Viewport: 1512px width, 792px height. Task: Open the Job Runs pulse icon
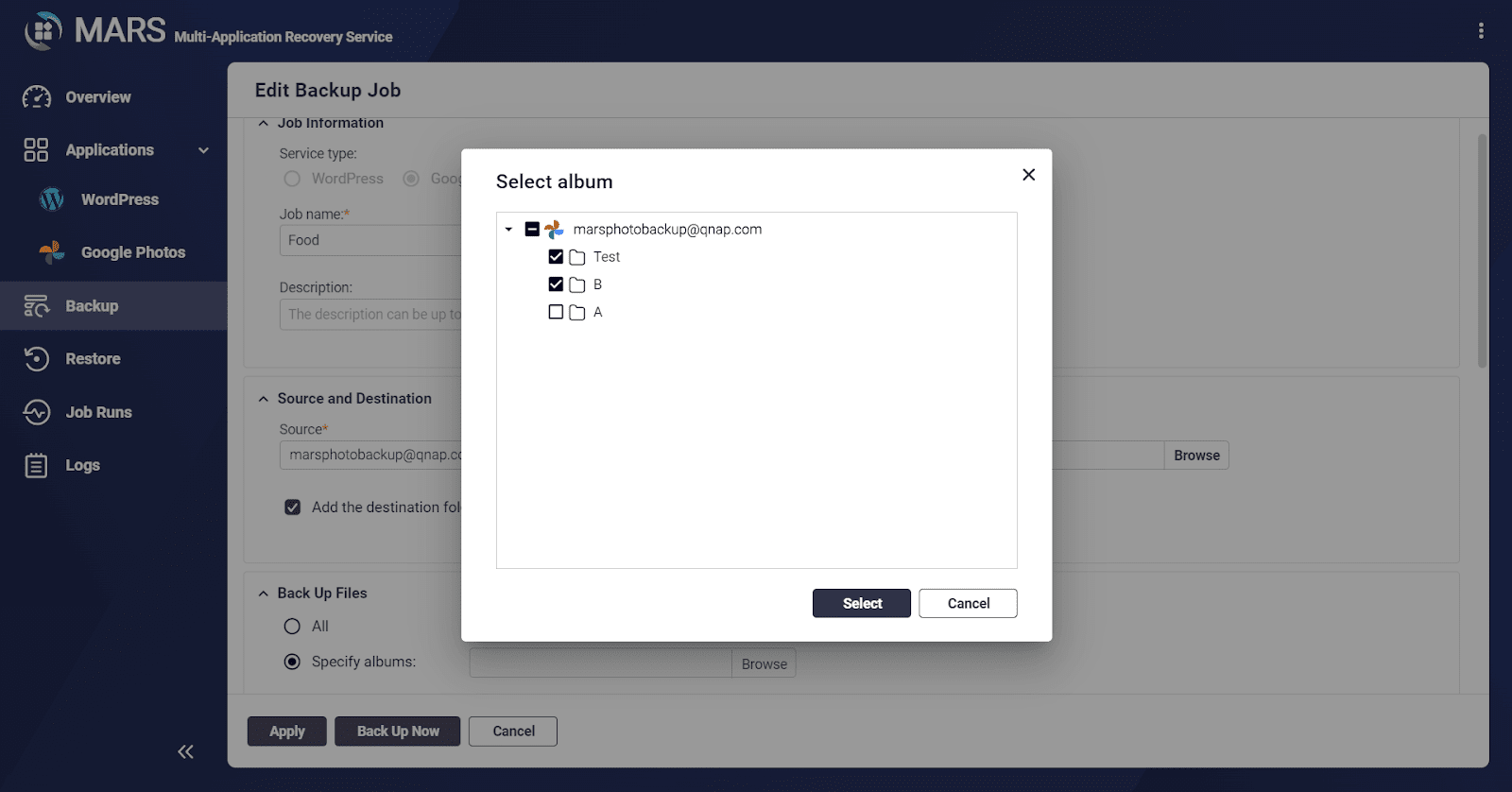pos(36,412)
